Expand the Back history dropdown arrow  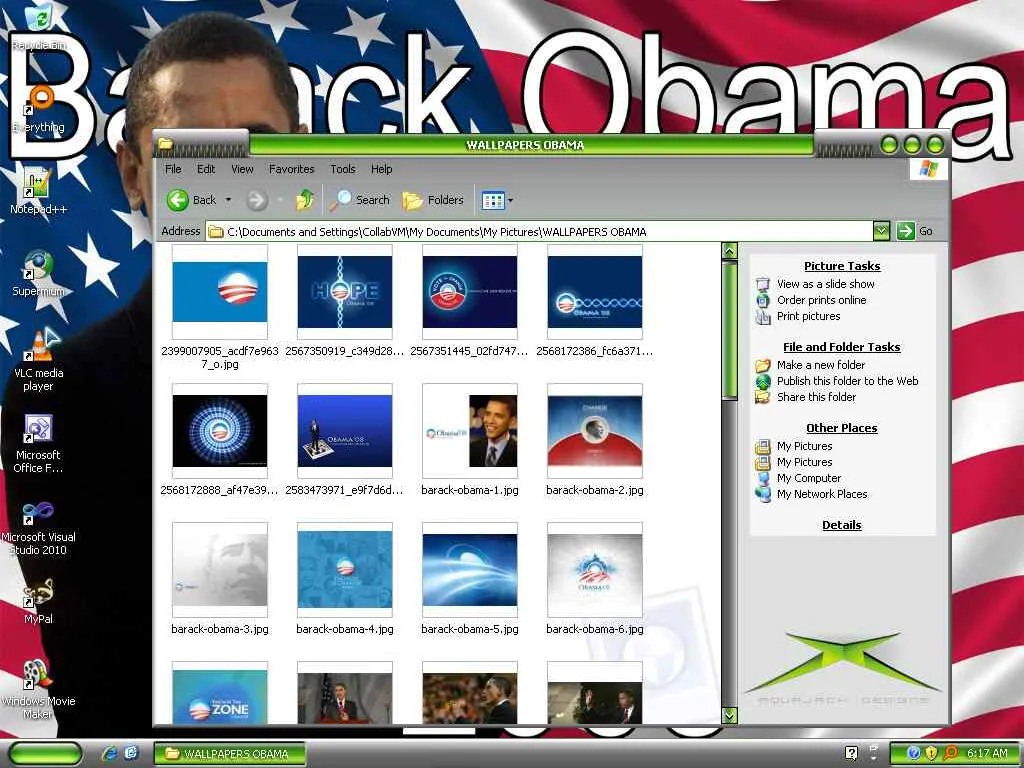(229, 200)
